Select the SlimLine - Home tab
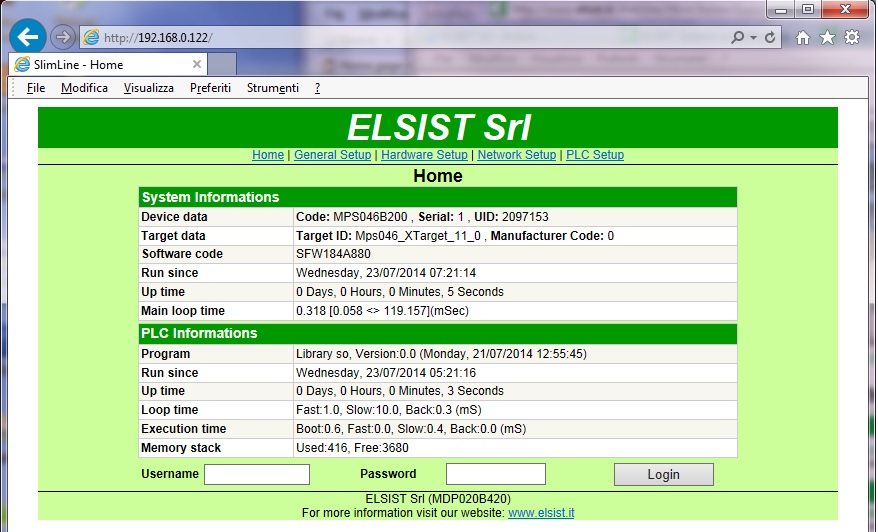The image size is (878, 532). coord(108,64)
